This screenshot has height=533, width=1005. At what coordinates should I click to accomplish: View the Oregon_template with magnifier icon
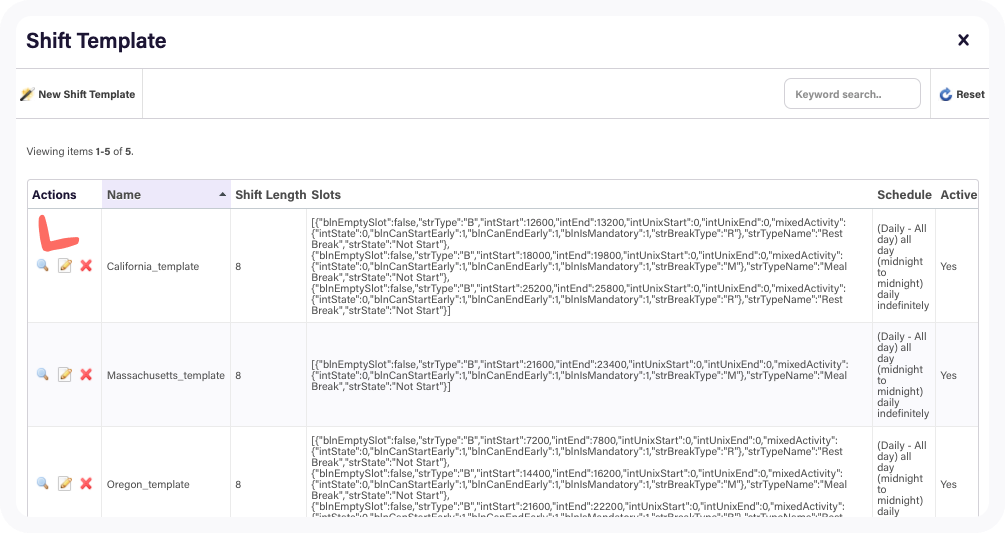(42, 483)
